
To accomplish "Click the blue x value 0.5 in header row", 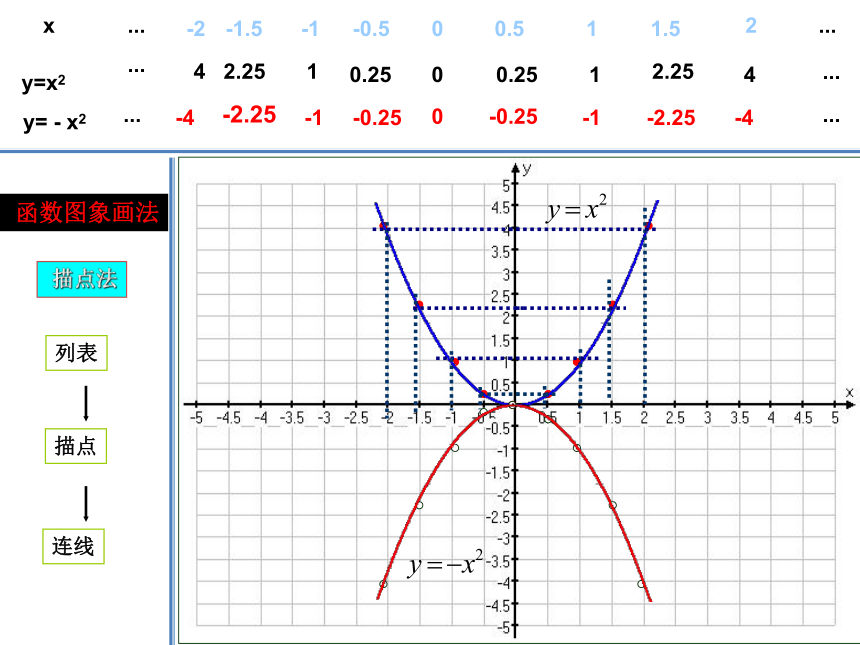I will [509, 29].
